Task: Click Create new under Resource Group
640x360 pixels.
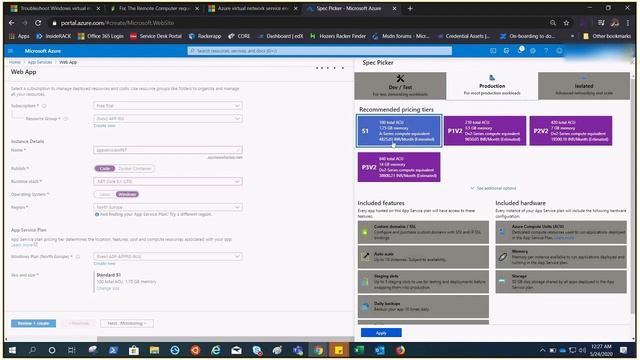Action: tap(104, 126)
